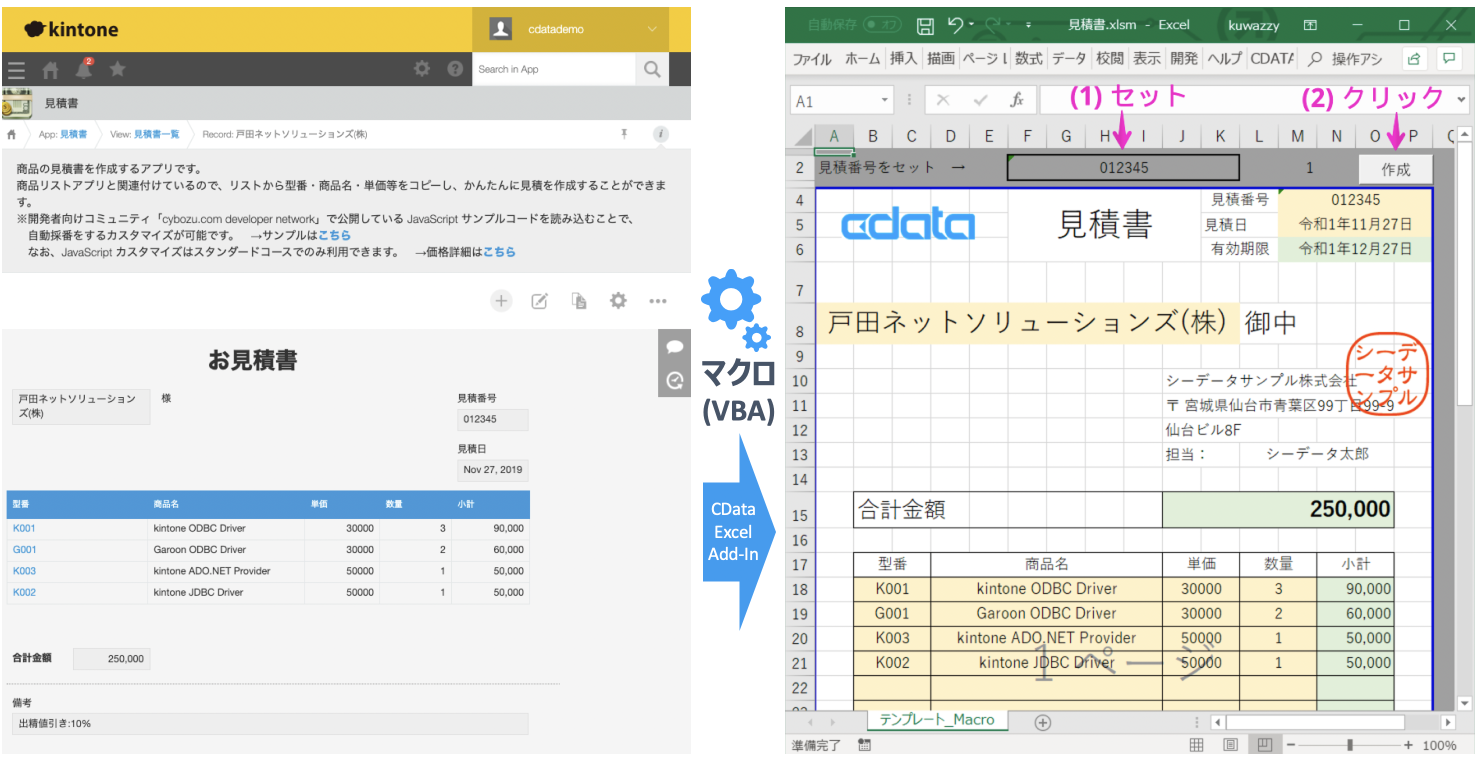The image size is (1477, 763).
Task: Click zoom out minus in Excel
Action: tap(1292, 745)
